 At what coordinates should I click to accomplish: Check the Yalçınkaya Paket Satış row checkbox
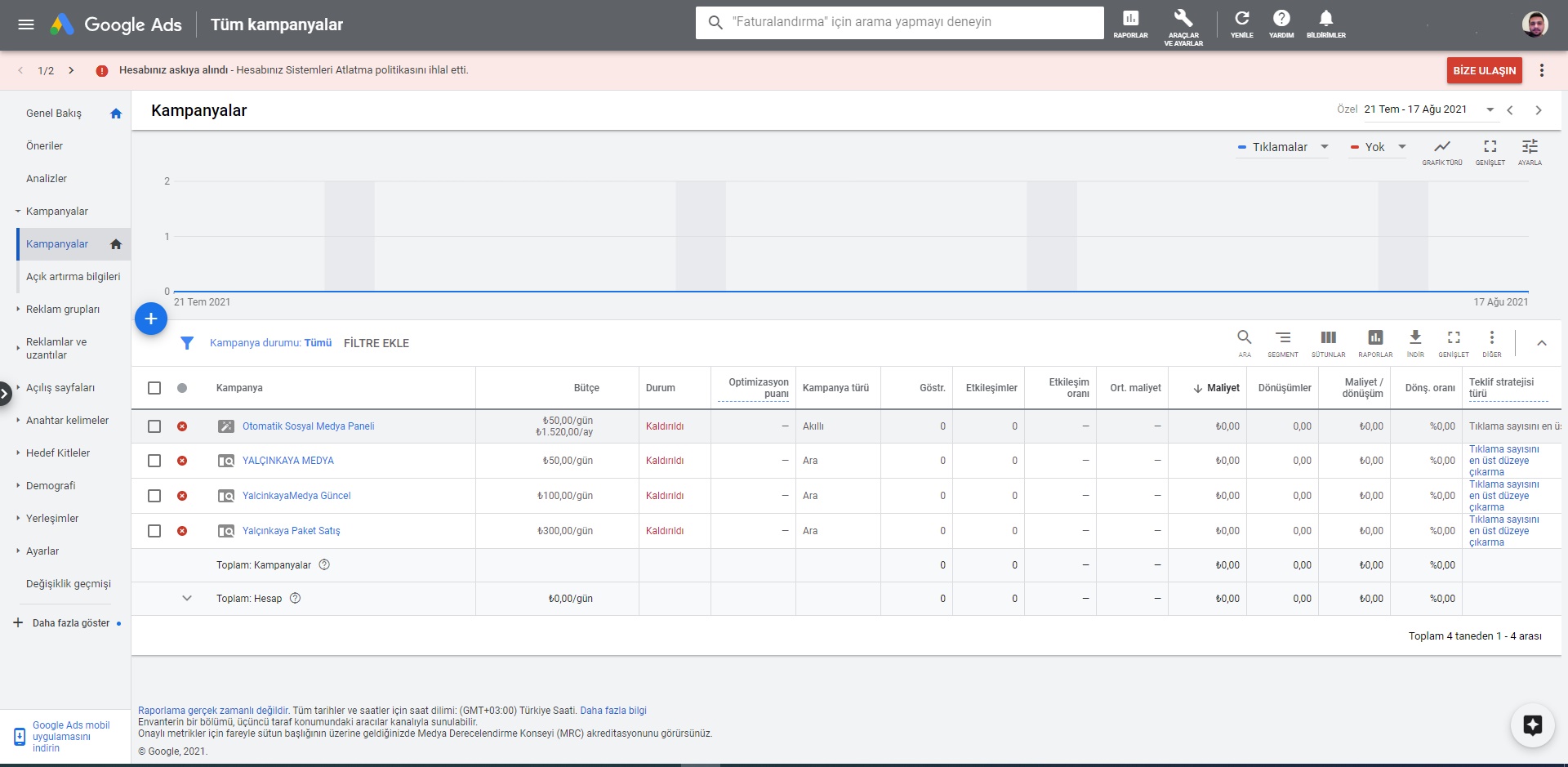click(x=154, y=531)
